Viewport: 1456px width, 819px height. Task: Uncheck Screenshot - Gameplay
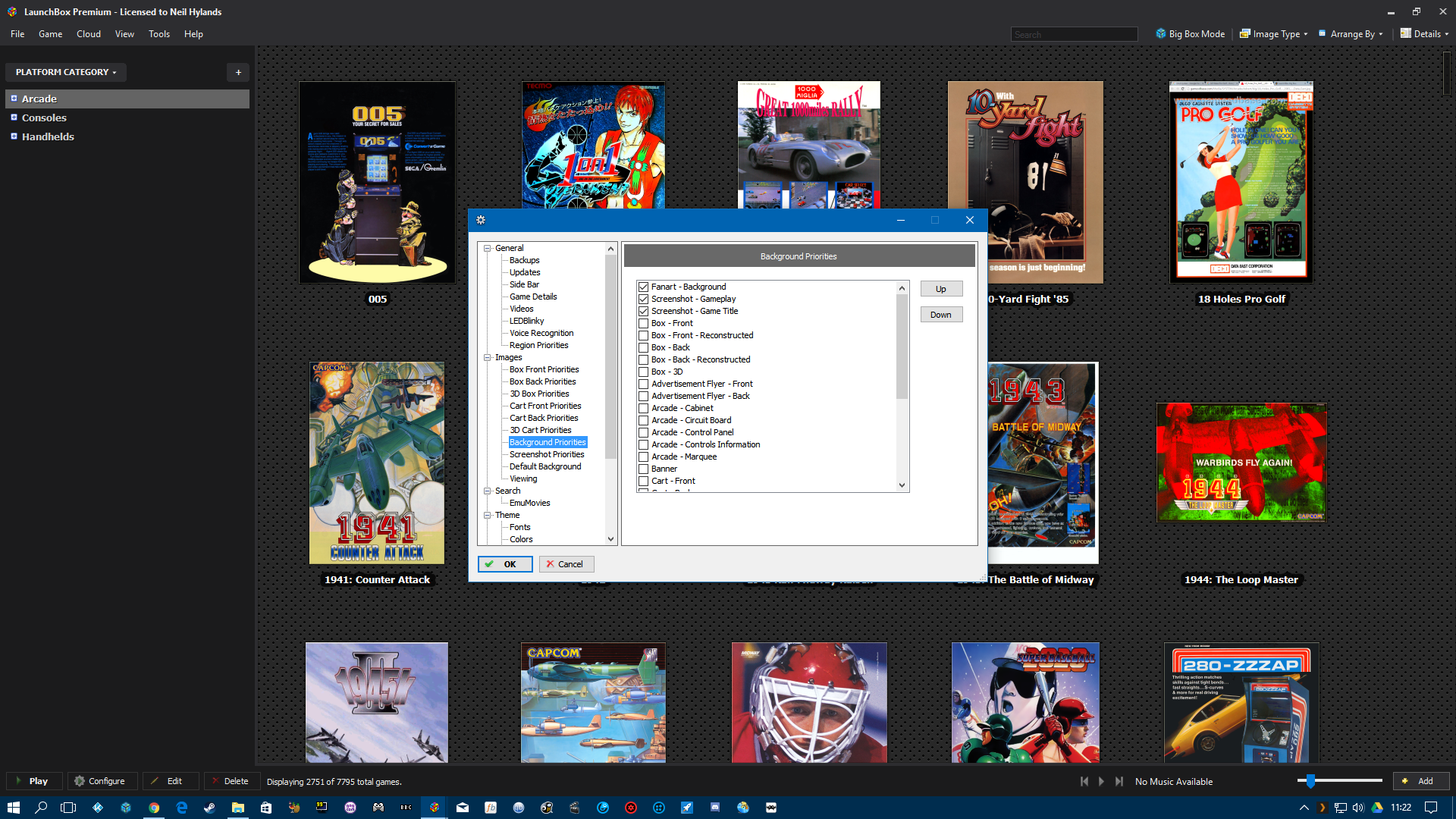click(x=643, y=299)
